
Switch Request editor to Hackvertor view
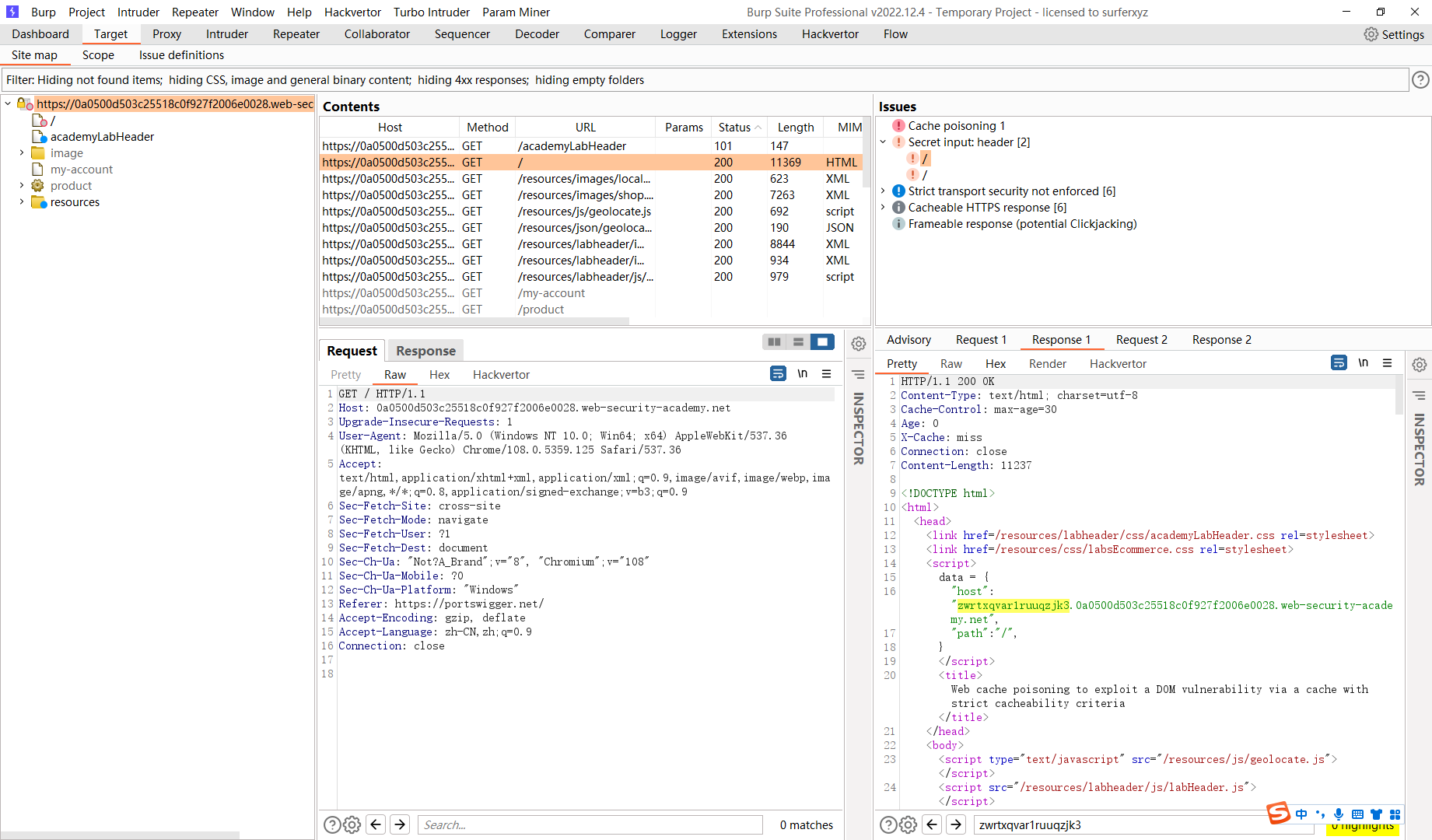pyautogui.click(x=501, y=375)
